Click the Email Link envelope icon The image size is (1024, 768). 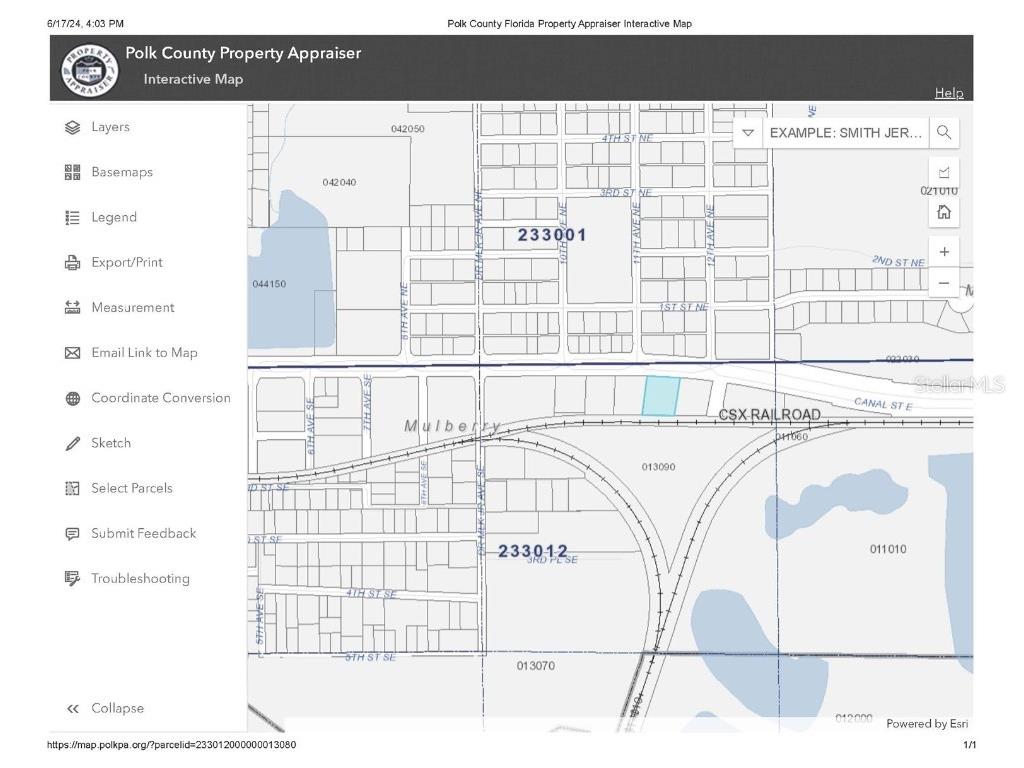(x=72, y=353)
